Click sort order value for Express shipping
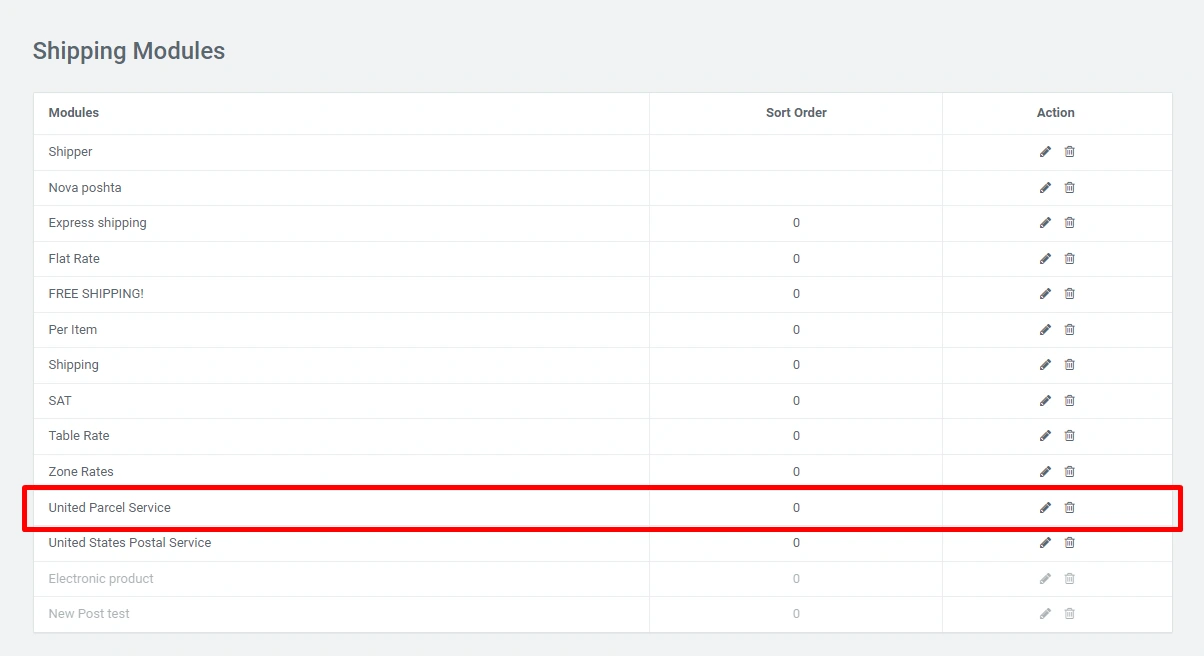Image resolution: width=1204 pixels, height=656 pixels. pyautogui.click(x=796, y=223)
